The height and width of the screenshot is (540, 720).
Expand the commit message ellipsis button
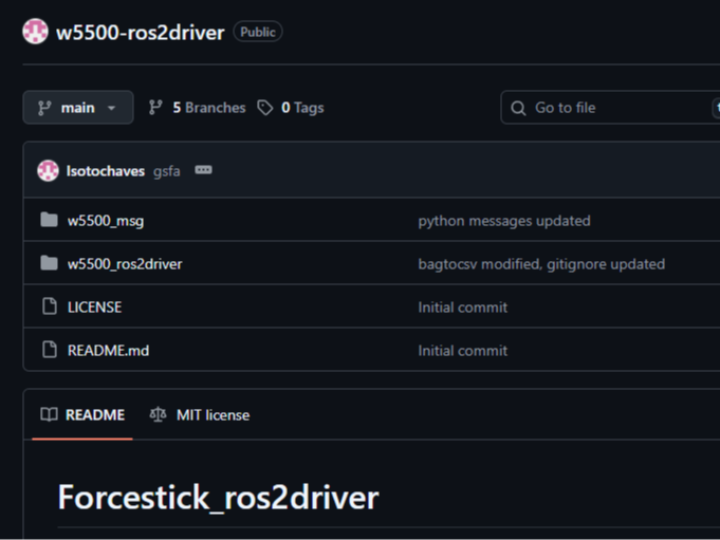203,171
